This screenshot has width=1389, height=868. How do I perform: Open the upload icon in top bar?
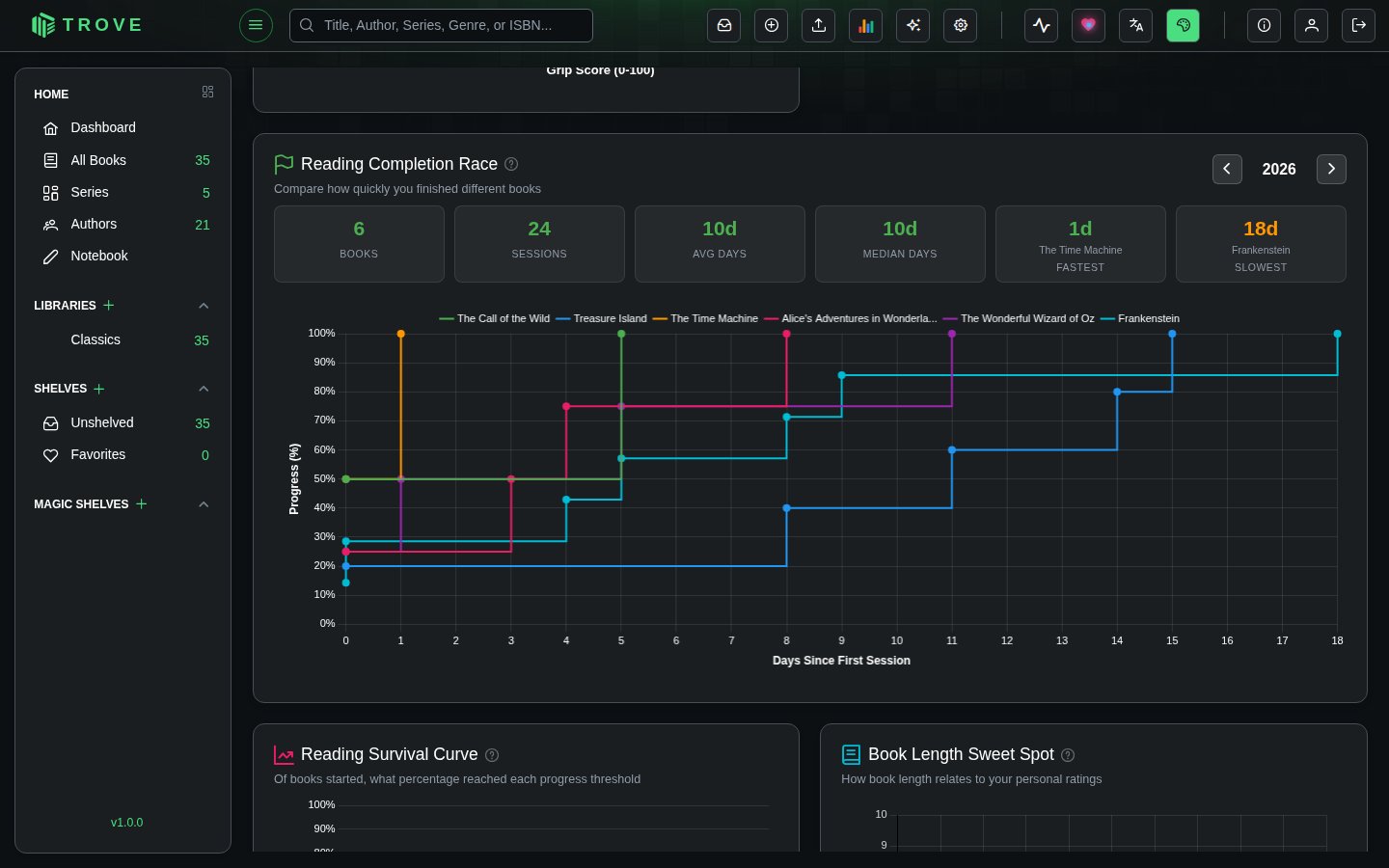point(819,25)
